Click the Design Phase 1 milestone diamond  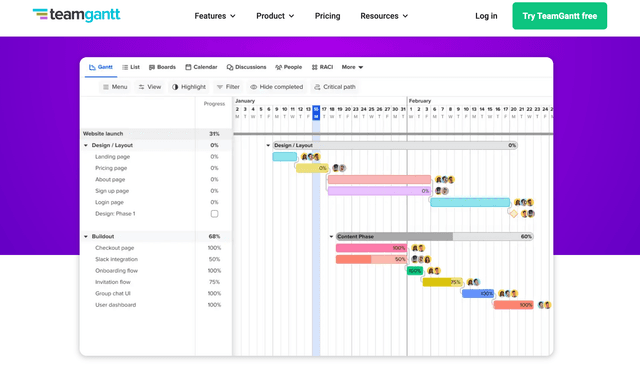(513, 214)
